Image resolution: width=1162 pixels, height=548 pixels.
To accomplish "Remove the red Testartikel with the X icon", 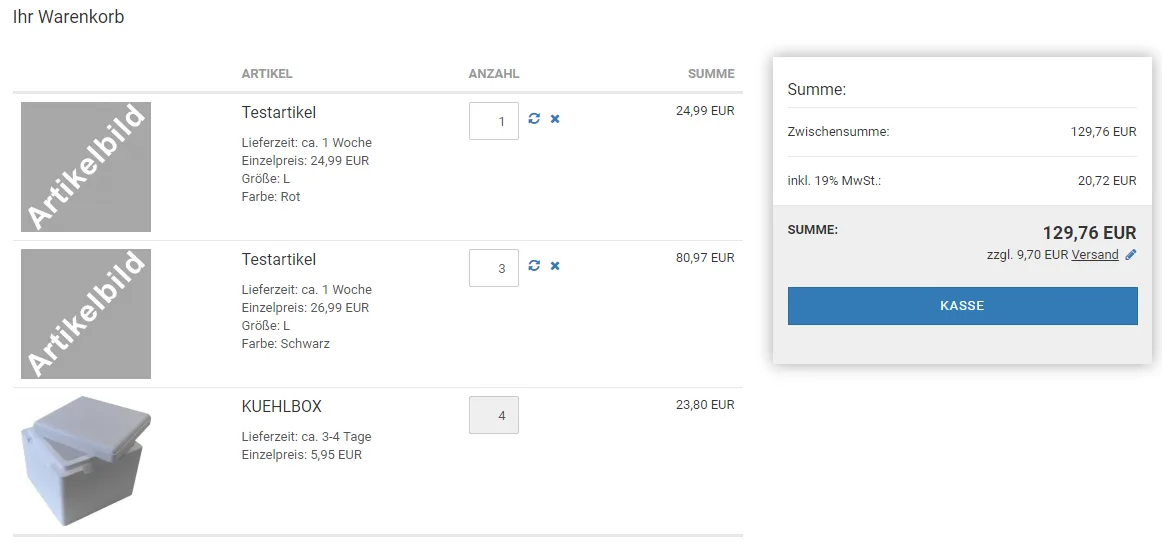I will 555,119.
